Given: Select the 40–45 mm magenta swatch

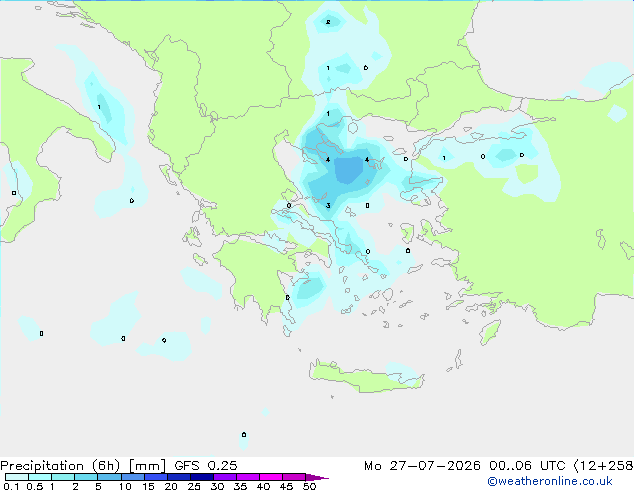Looking at the screenshot, I should tap(271, 477).
